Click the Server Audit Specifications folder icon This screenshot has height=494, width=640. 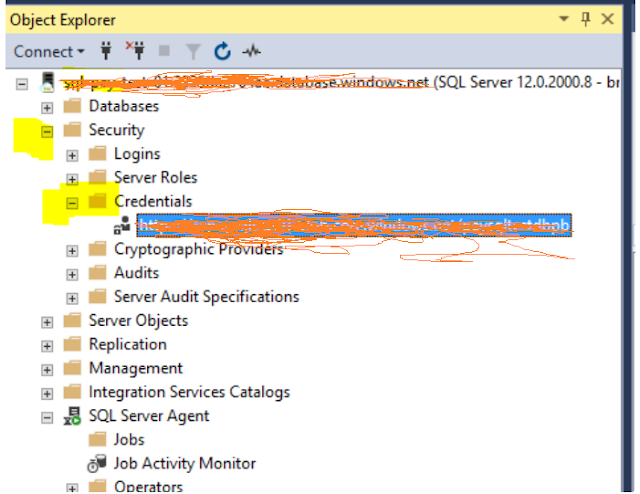98,296
